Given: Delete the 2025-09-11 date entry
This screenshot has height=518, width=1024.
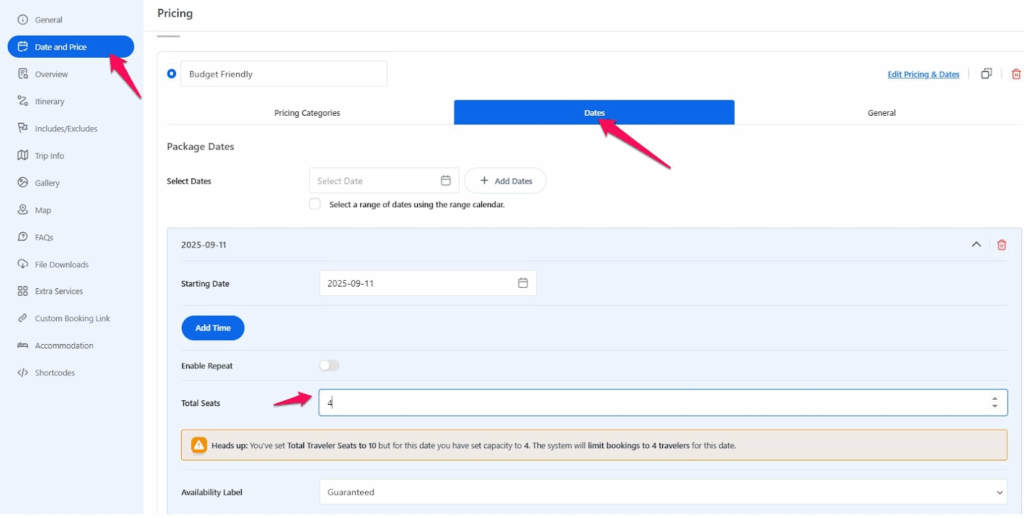Looking at the screenshot, I should (1002, 245).
